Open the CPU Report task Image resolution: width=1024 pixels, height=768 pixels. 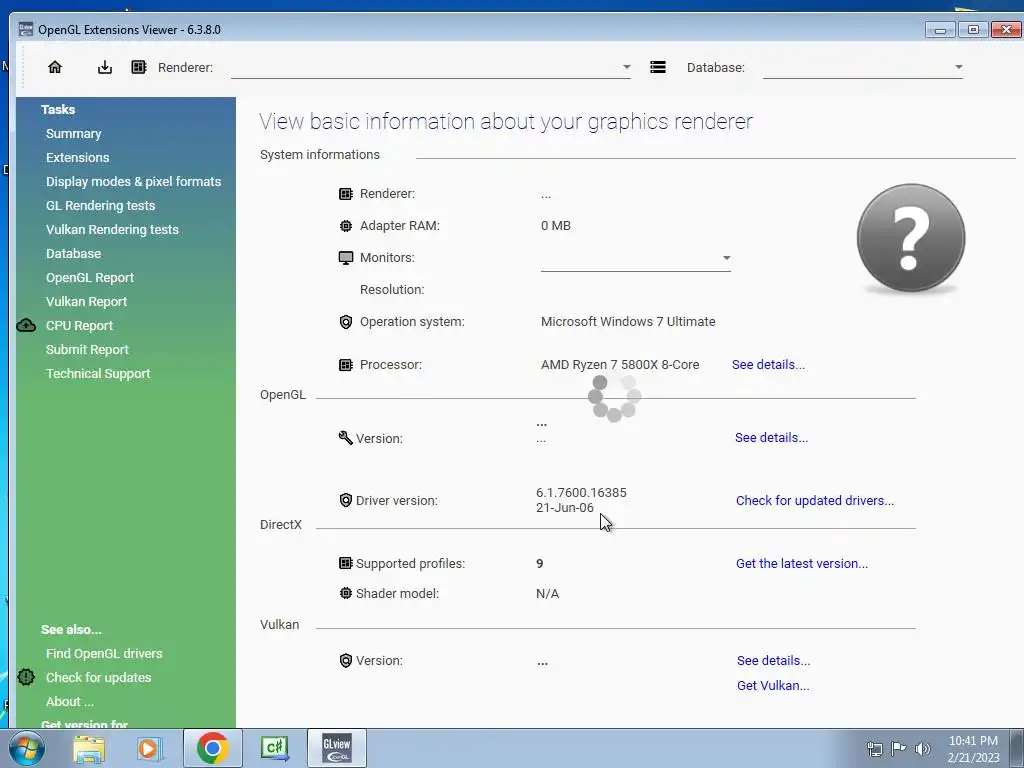click(x=80, y=325)
